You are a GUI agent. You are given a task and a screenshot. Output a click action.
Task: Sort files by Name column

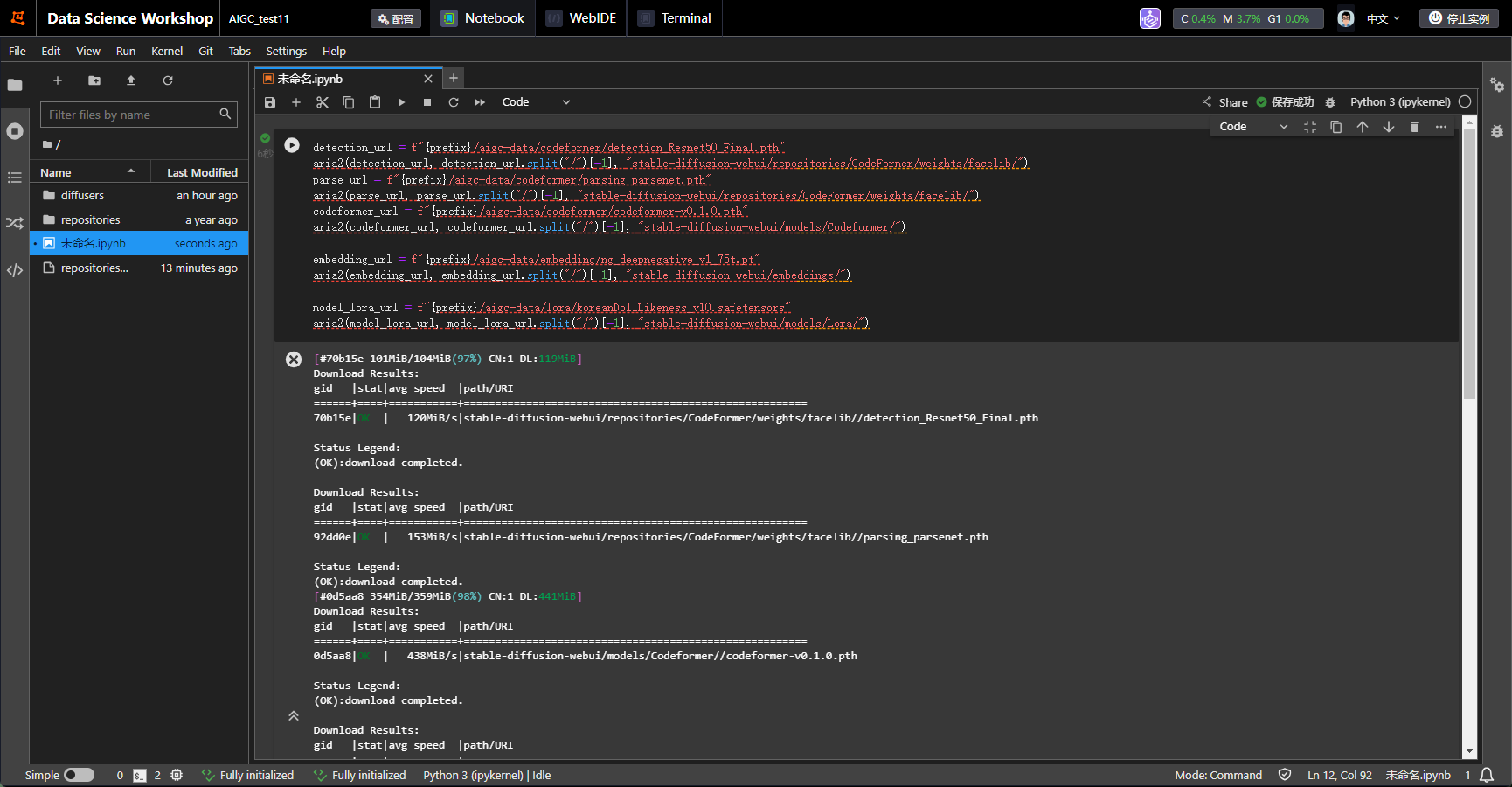click(90, 172)
